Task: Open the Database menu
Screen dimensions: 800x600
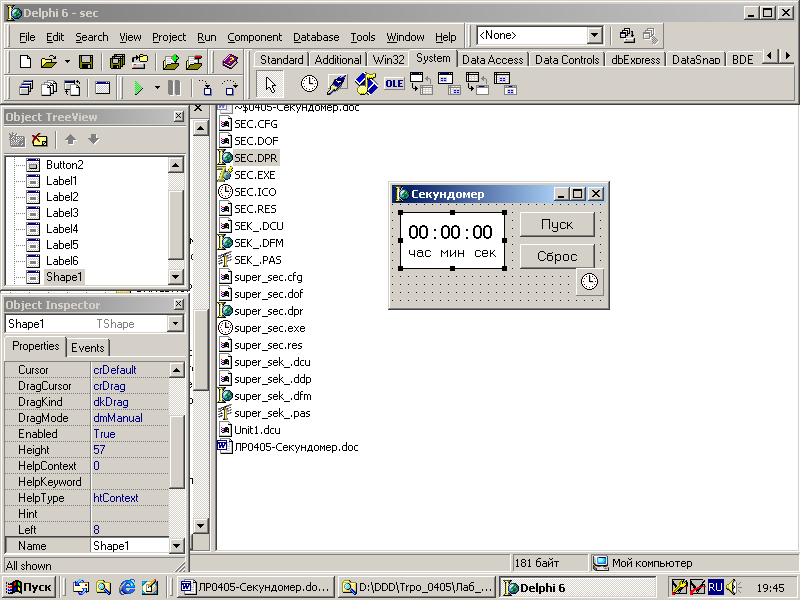Action: (x=316, y=37)
